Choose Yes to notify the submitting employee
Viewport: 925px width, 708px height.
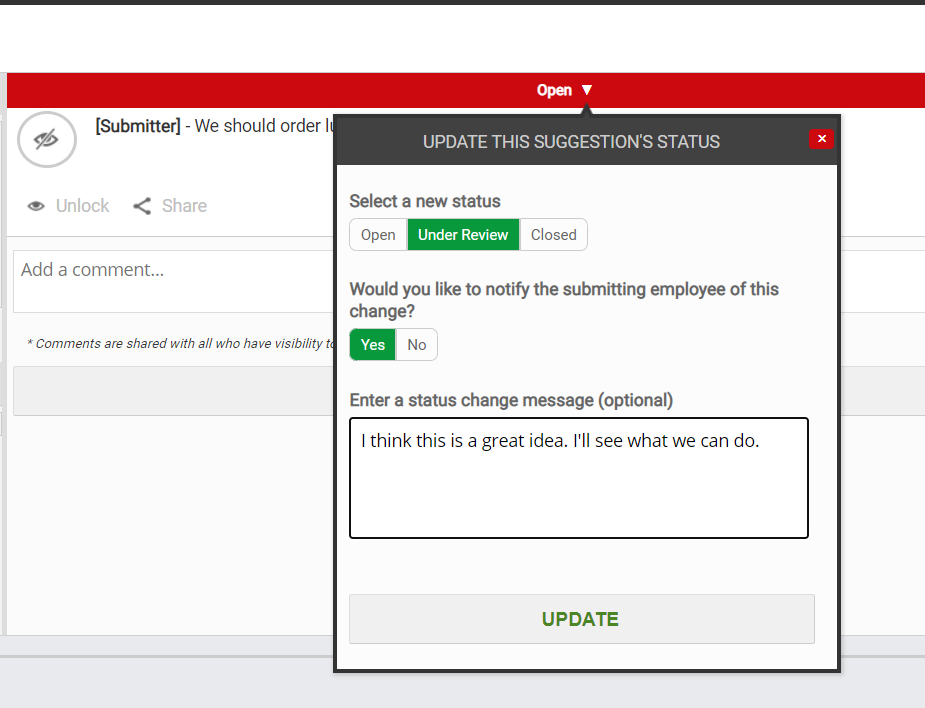[371, 344]
